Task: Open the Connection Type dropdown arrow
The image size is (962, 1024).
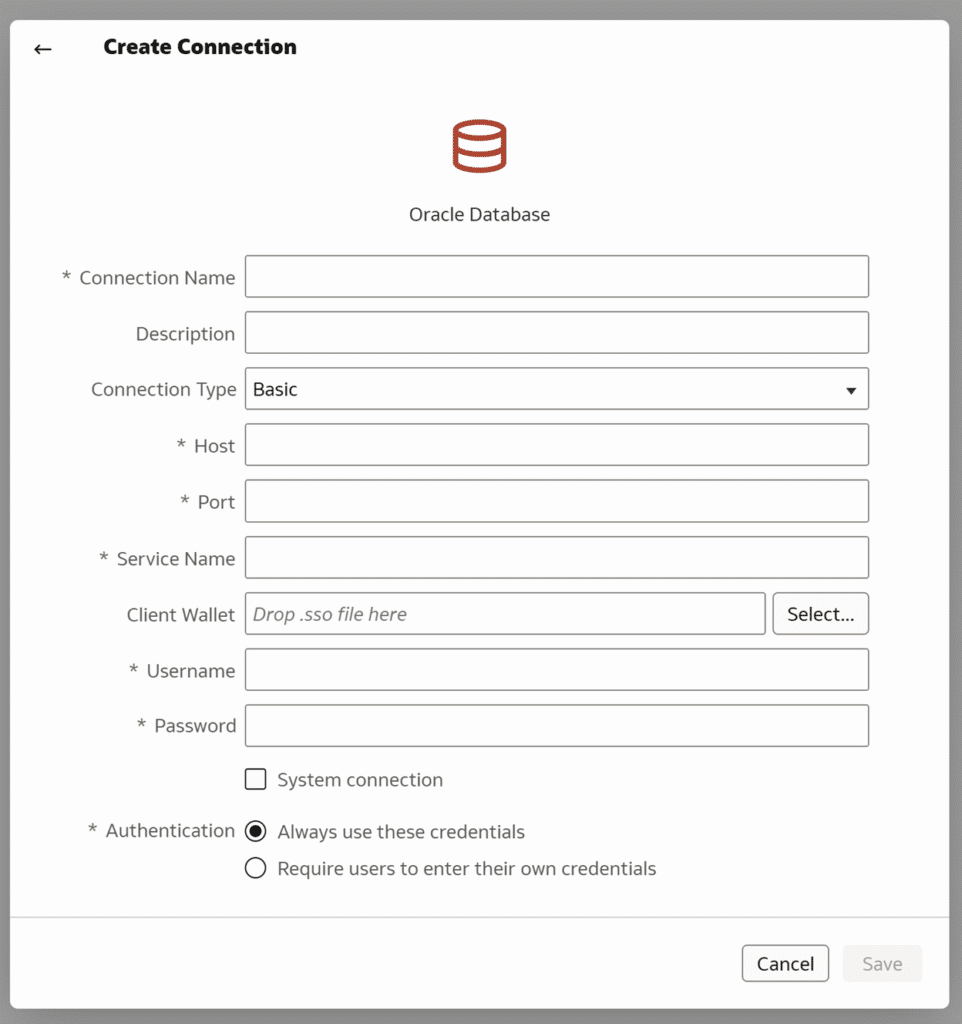Action: (850, 391)
